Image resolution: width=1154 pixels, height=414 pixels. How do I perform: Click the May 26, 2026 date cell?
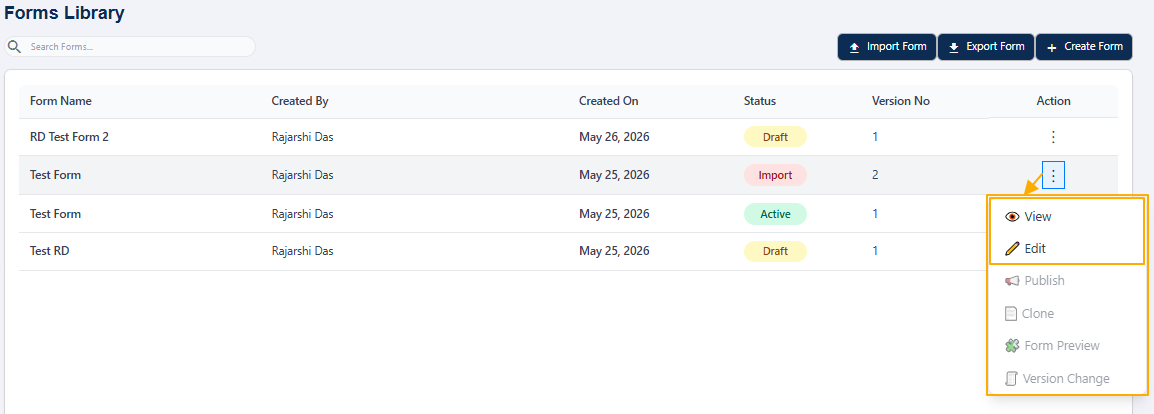click(615, 137)
